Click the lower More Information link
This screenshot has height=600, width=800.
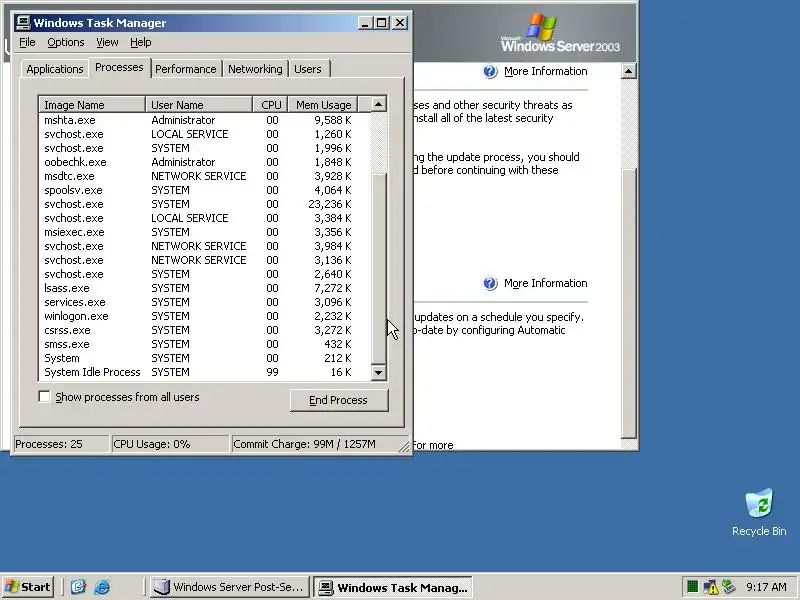(x=545, y=283)
